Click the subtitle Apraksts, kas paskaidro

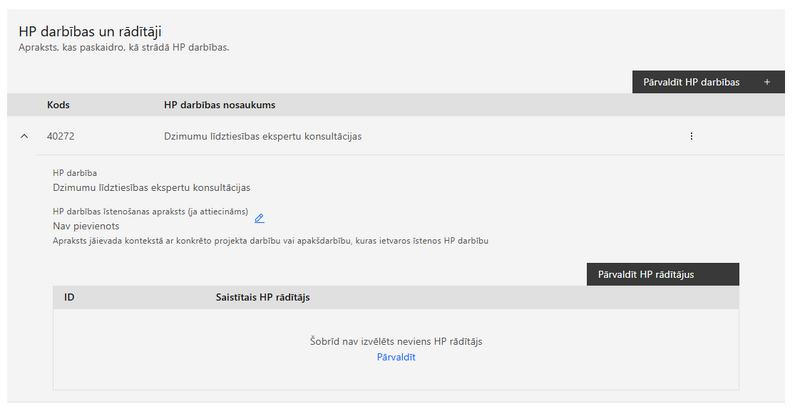[x=124, y=47]
